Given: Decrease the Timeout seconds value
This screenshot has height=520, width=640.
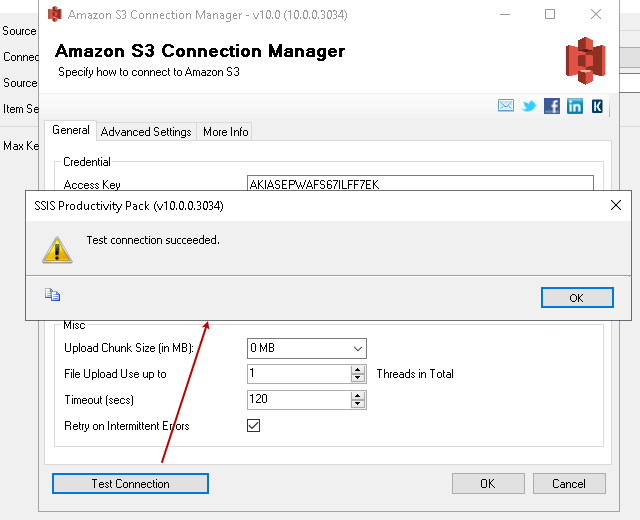Looking at the screenshot, I should (358, 404).
